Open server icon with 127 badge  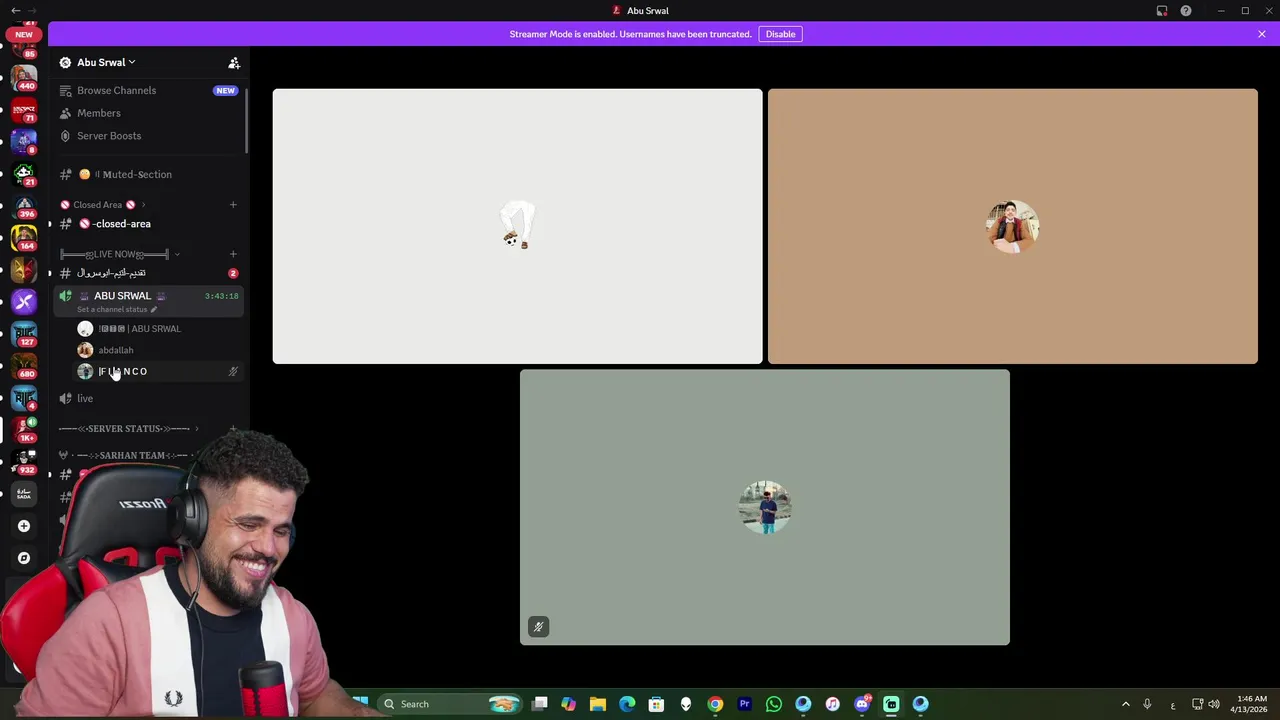click(24, 333)
